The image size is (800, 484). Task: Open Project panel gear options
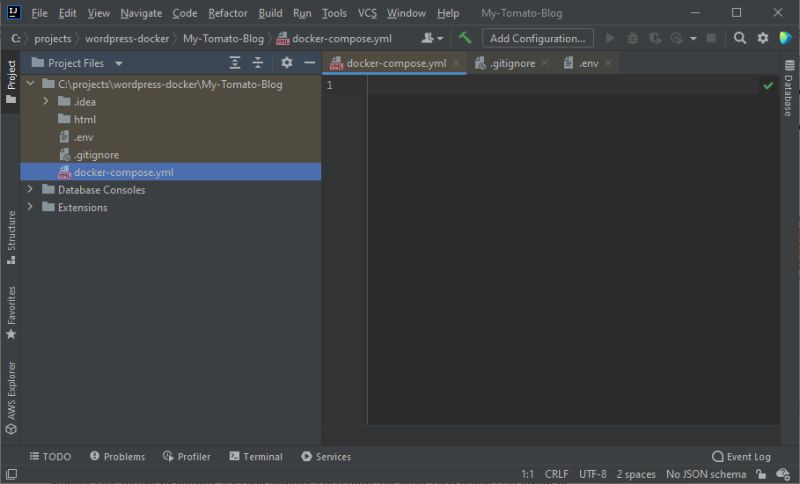tap(287, 63)
